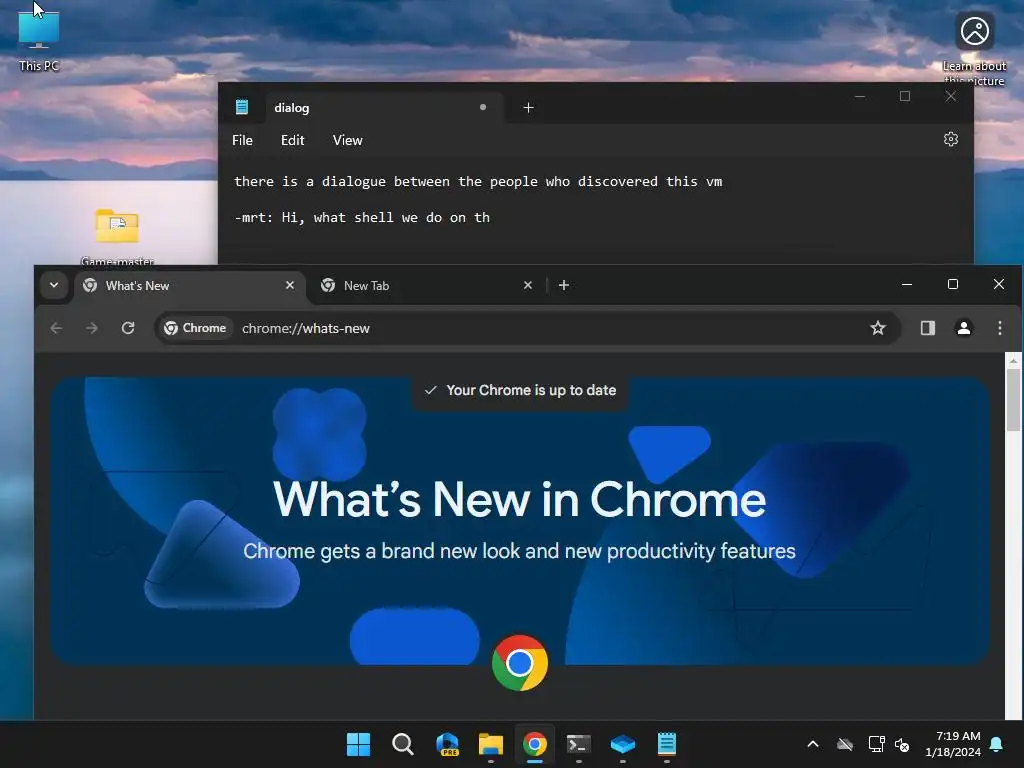Image resolution: width=1024 pixels, height=768 pixels.
Task: Click the muted volume tray icon
Action: coord(903,744)
